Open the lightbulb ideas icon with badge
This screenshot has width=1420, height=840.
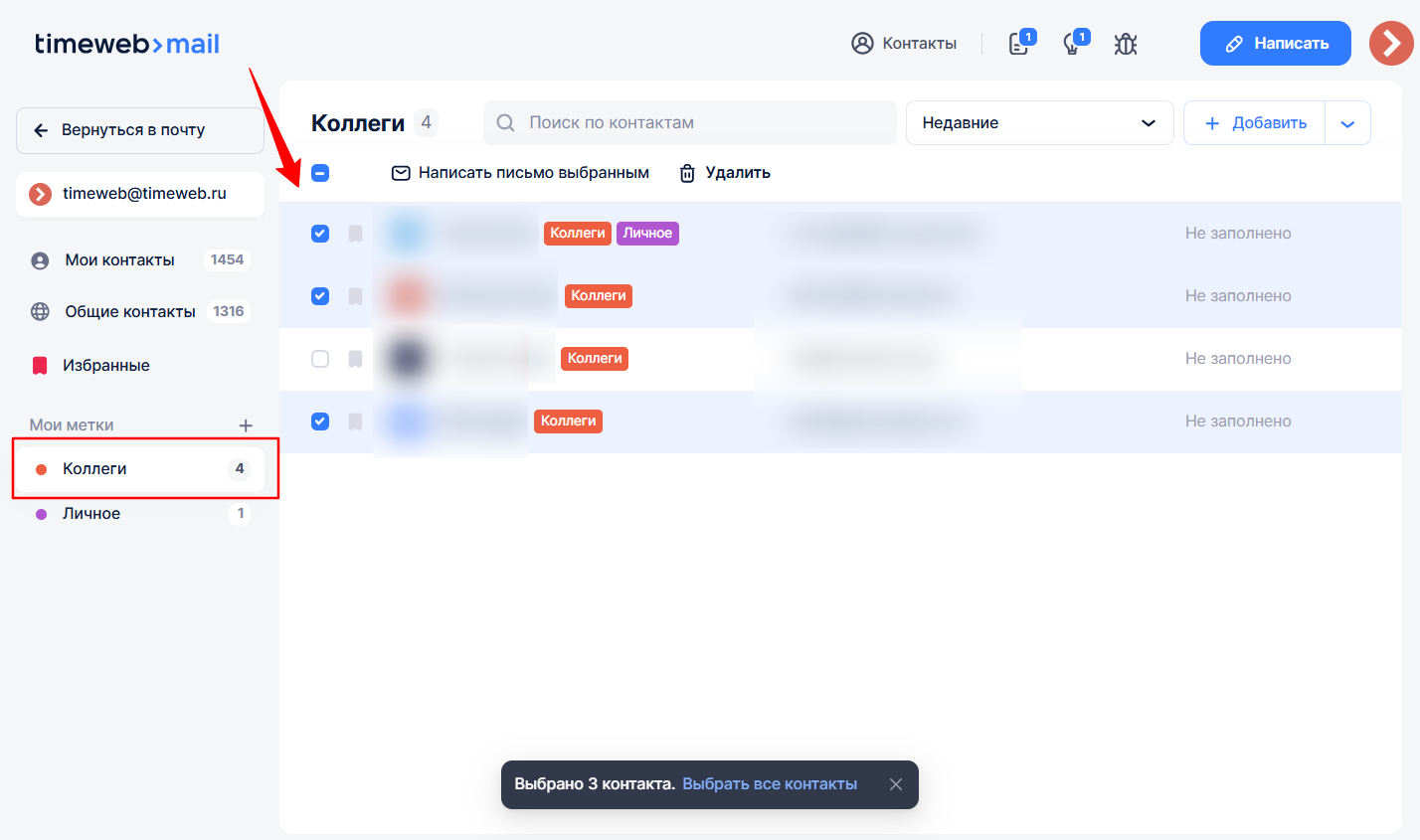1073,44
